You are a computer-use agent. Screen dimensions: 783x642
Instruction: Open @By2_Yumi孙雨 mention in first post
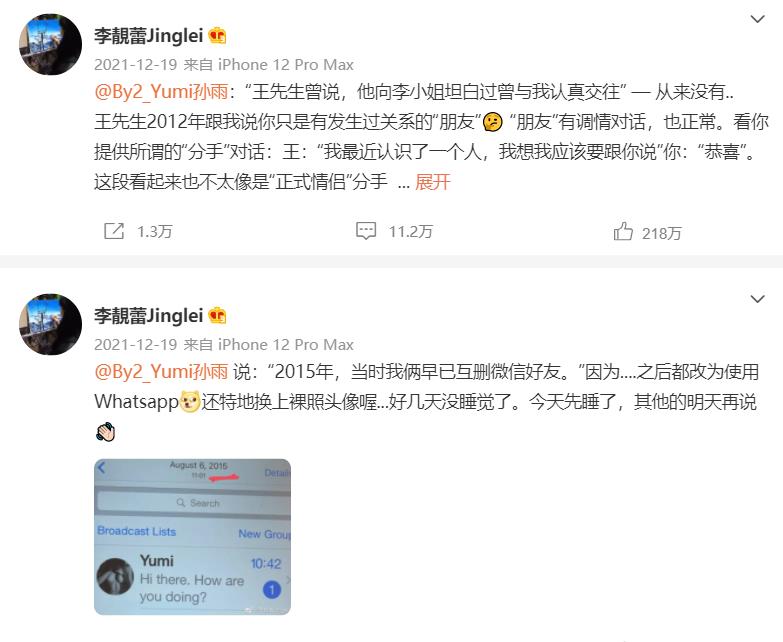coord(161,92)
